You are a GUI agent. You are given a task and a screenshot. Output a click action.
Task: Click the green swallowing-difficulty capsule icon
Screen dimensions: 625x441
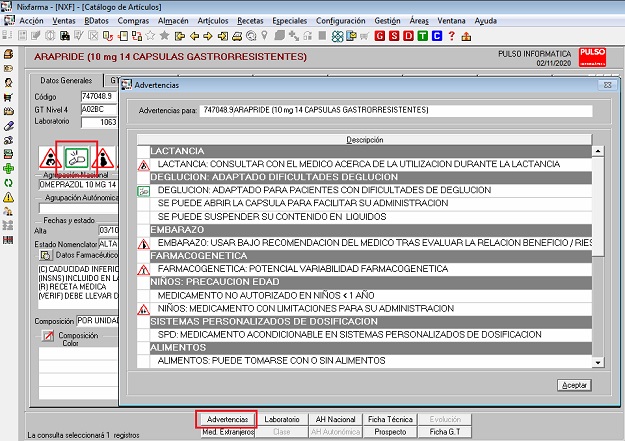pos(77,158)
